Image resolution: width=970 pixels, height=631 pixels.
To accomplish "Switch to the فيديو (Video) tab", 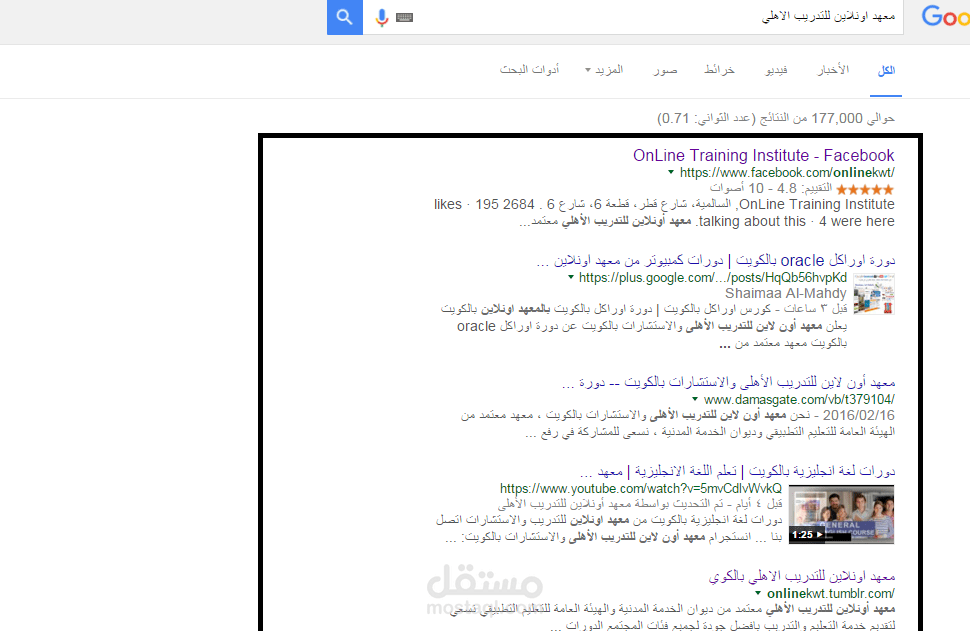I will (776, 70).
